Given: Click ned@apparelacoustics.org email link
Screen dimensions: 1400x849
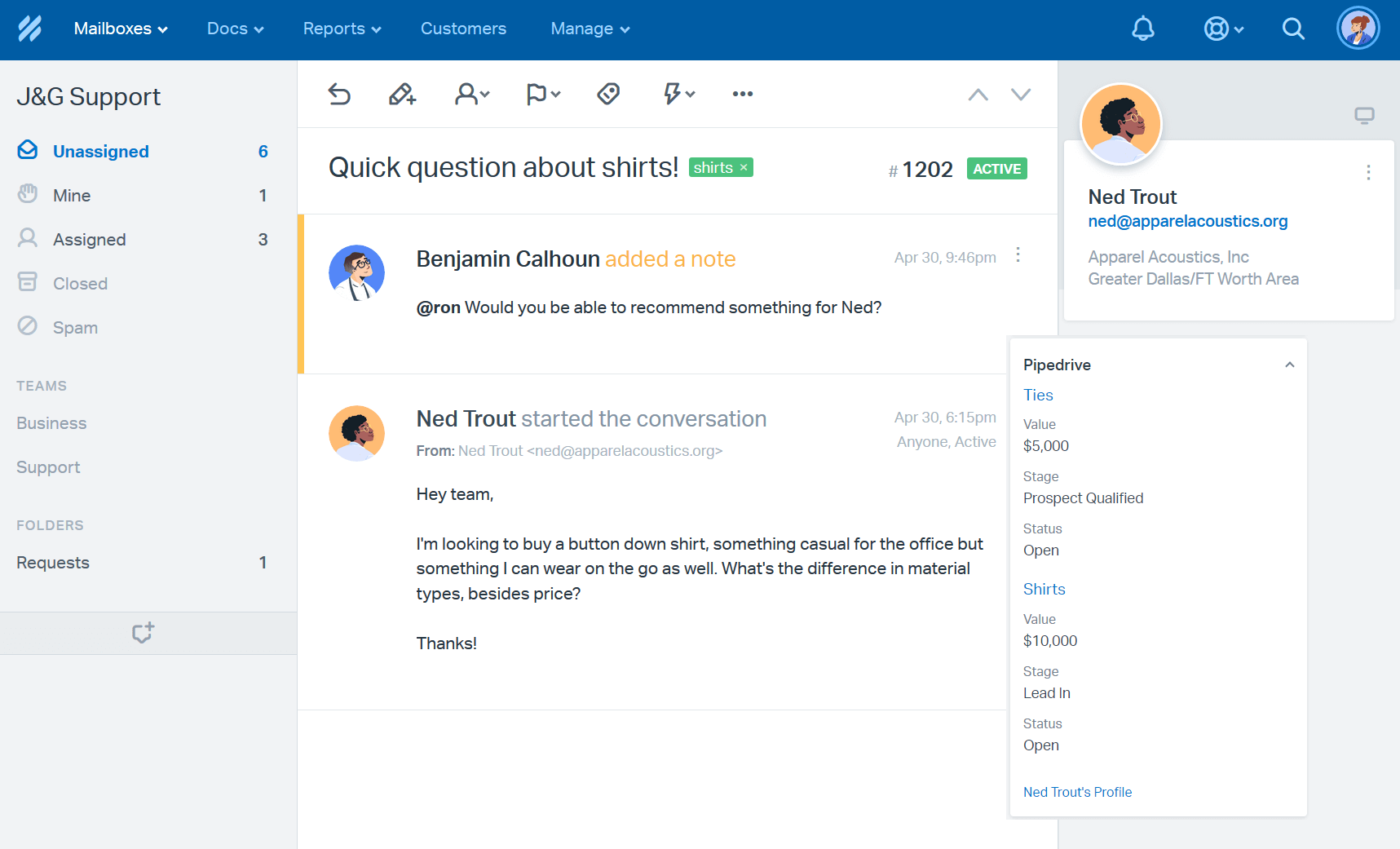Looking at the screenshot, I should click(x=1187, y=221).
